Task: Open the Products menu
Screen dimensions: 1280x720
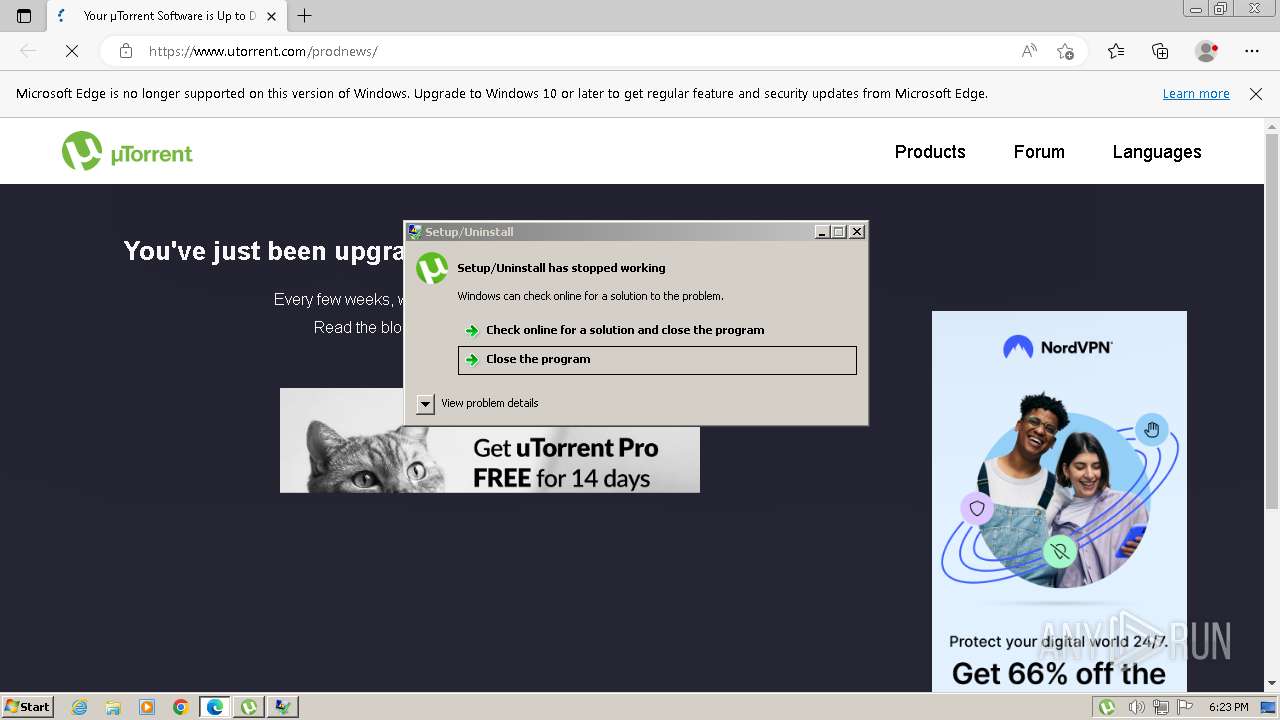Action: tap(930, 152)
